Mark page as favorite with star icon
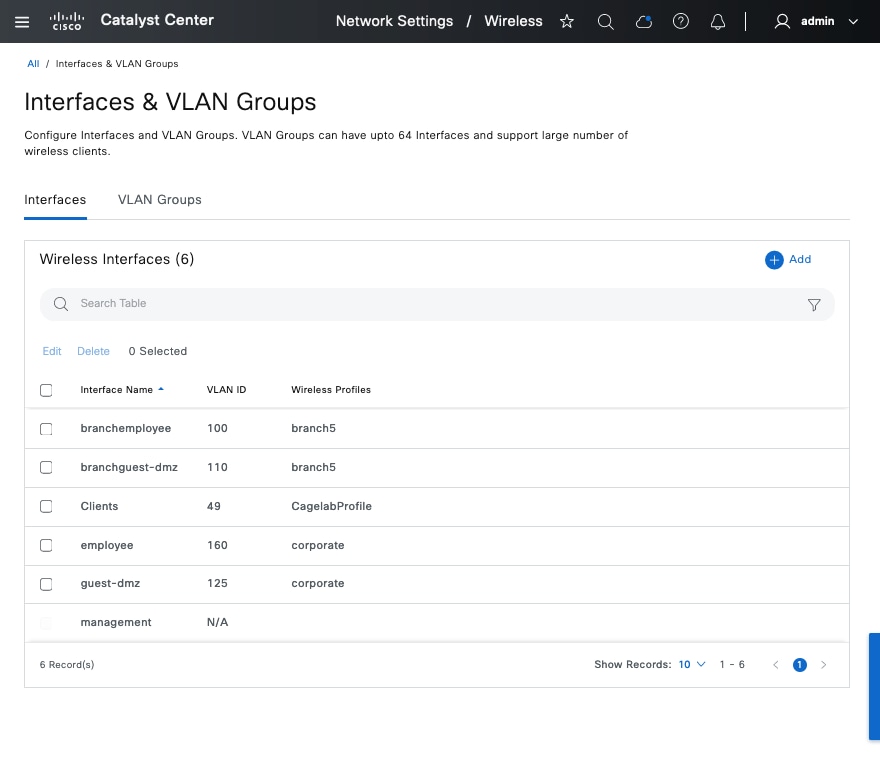 coord(567,21)
